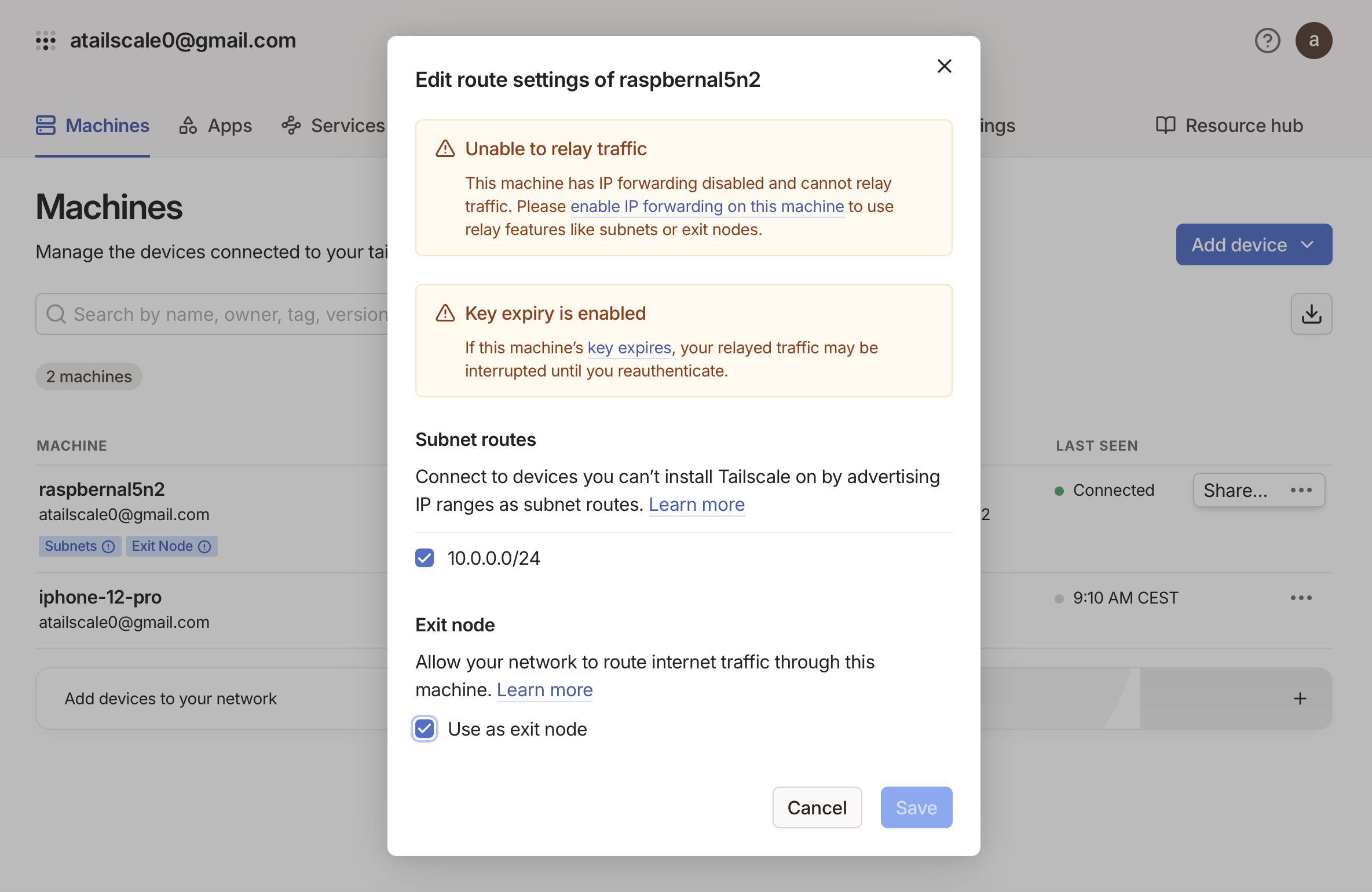
Task: Click the user avatar icon
Action: [1313, 41]
